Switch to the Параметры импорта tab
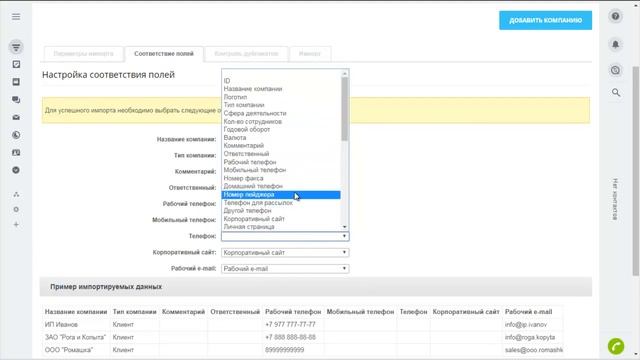The height and width of the screenshot is (360, 640). coord(83,54)
